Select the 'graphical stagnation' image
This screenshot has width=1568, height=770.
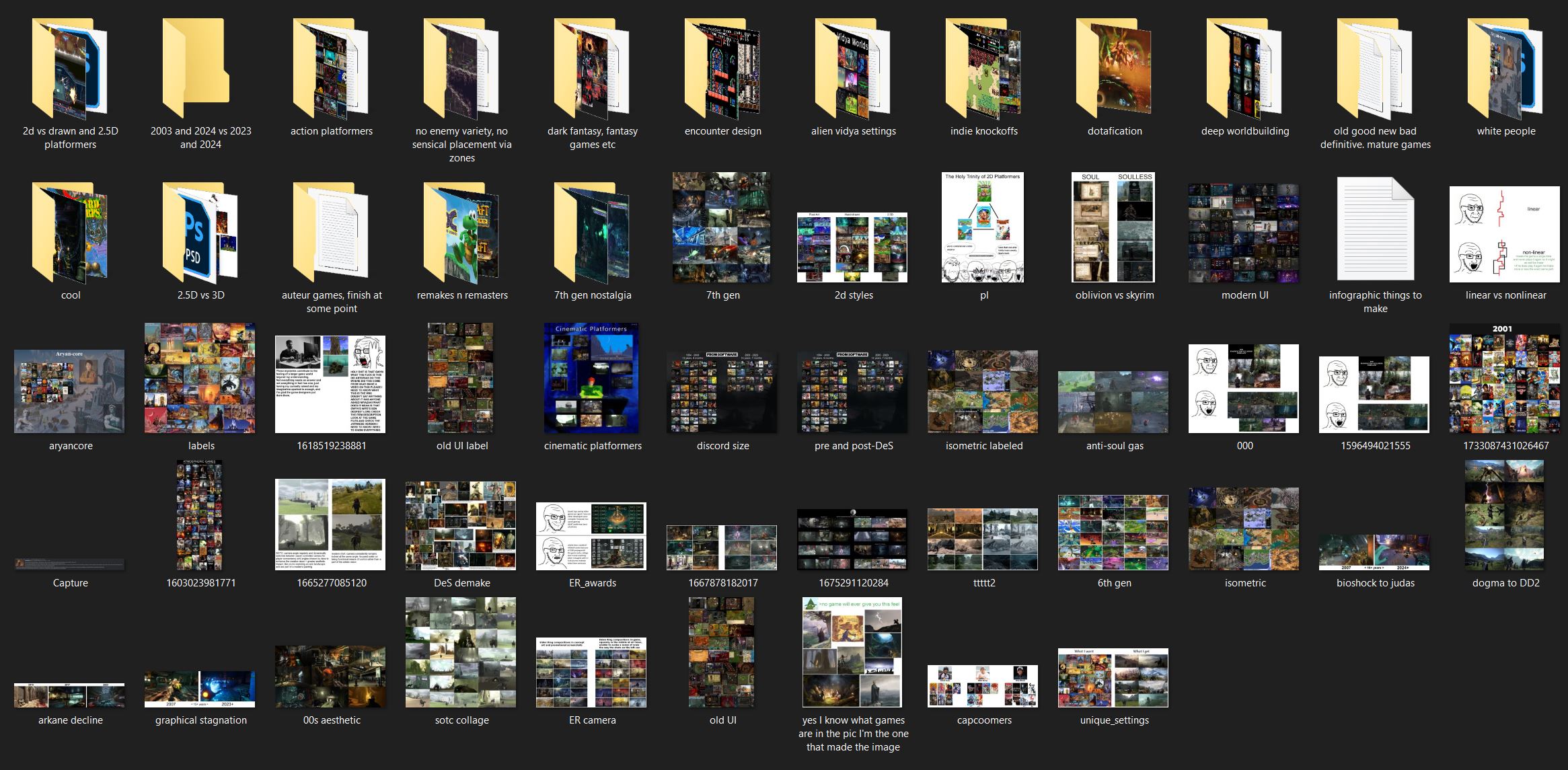click(200, 689)
